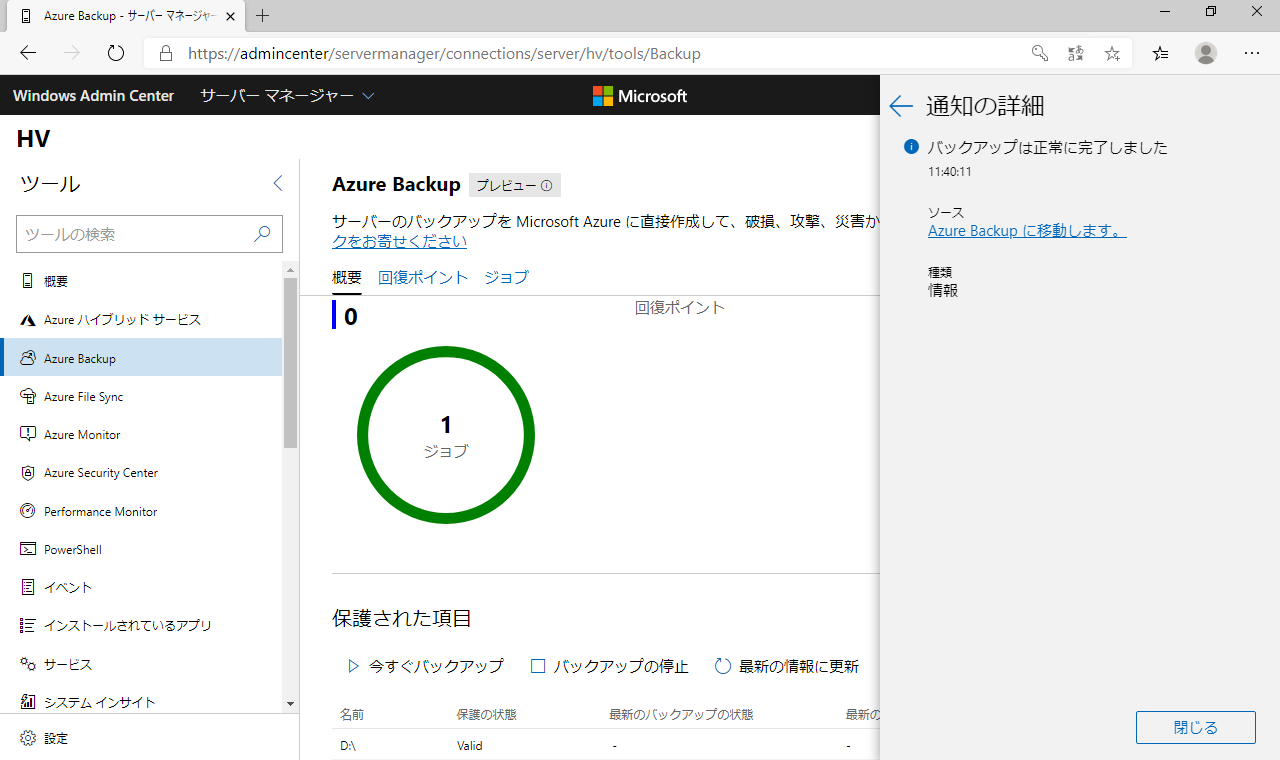Image resolution: width=1280 pixels, height=760 pixels.
Task: Click the 閉じる button in notification panel
Action: [1196, 728]
